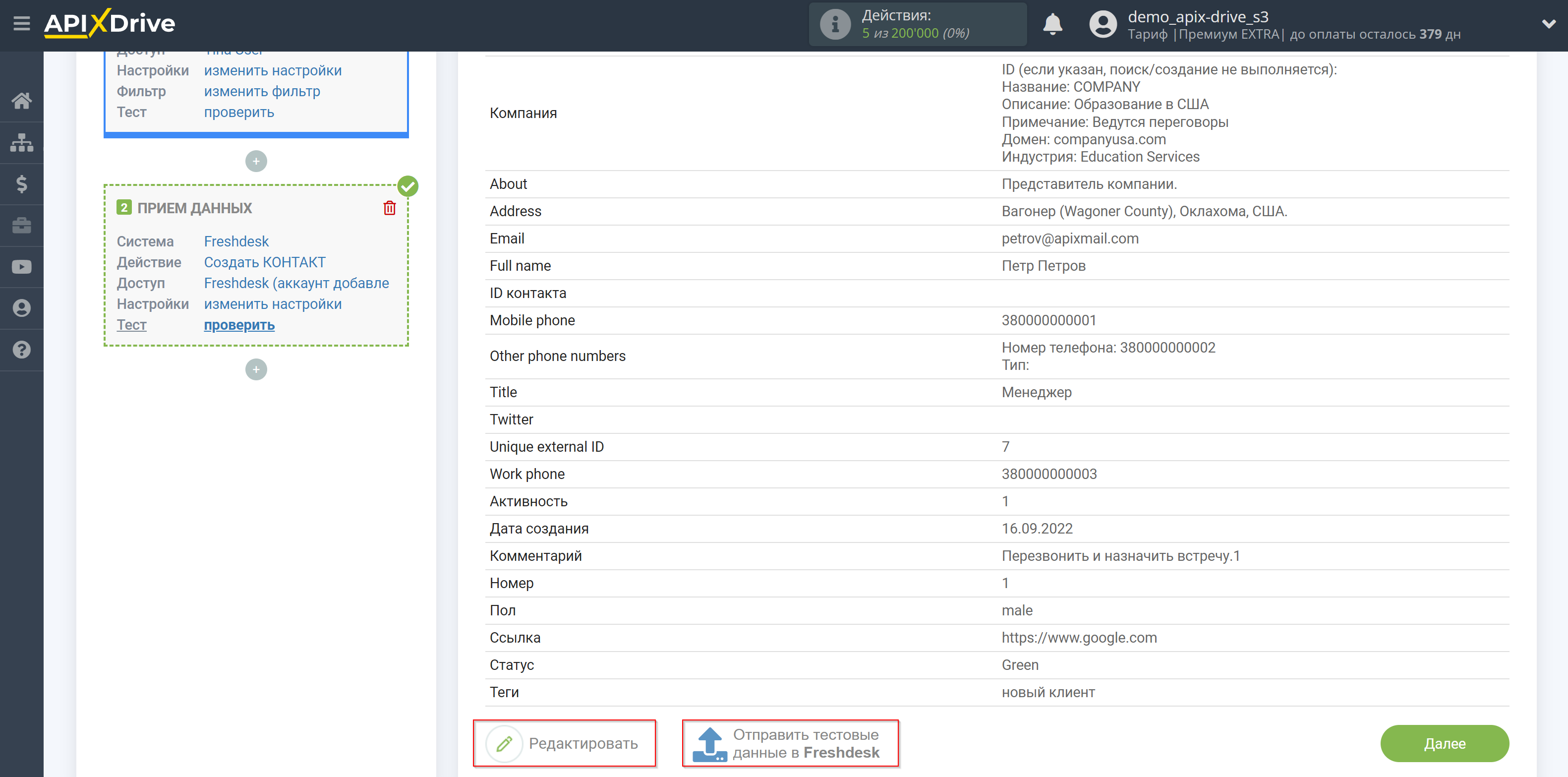Click source block 'проверить' link
The image size is (1568, 777).
pyautogui.click(x=238, y=112)
